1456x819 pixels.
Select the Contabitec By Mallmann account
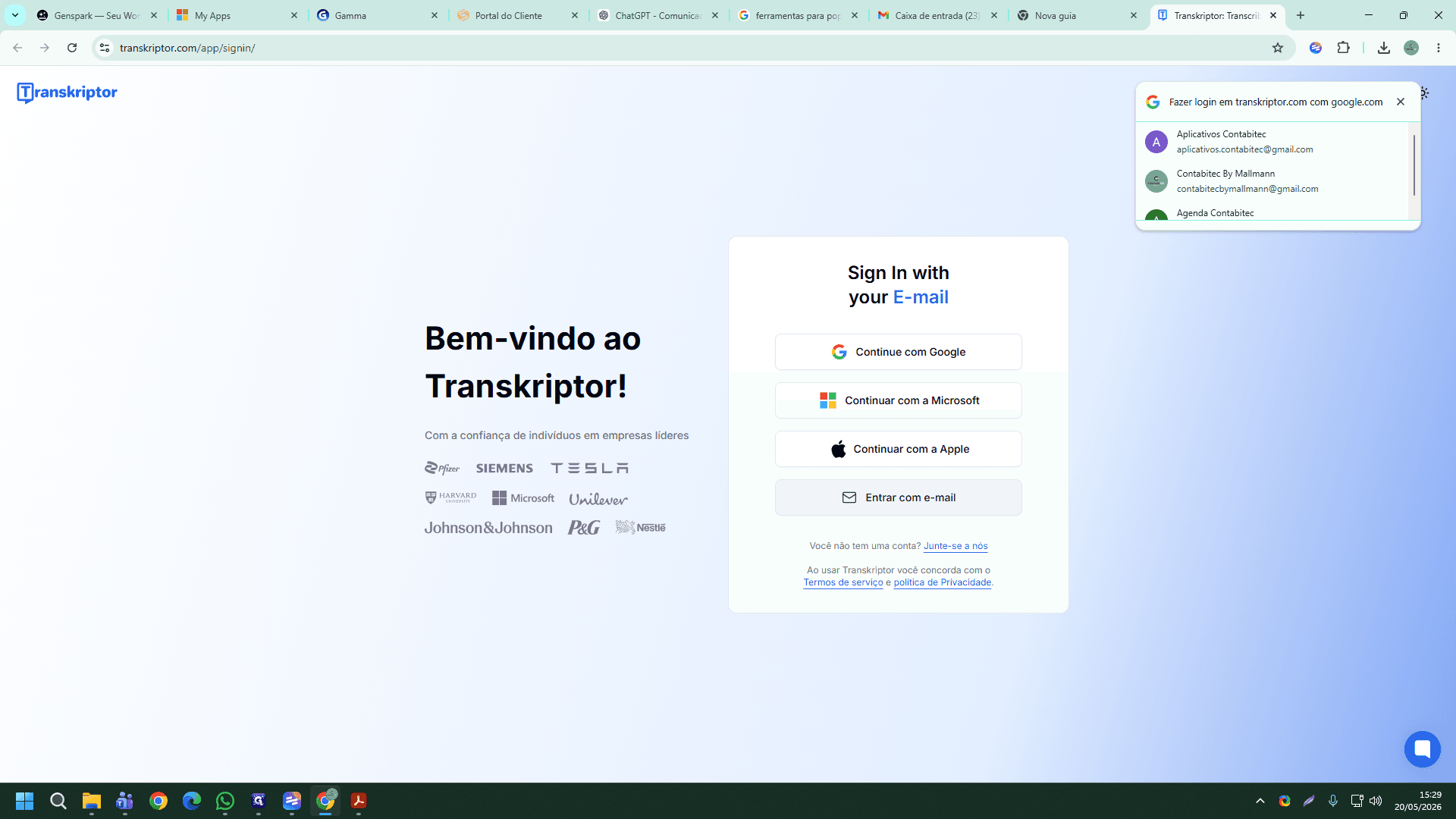[x=1274, y=181]
